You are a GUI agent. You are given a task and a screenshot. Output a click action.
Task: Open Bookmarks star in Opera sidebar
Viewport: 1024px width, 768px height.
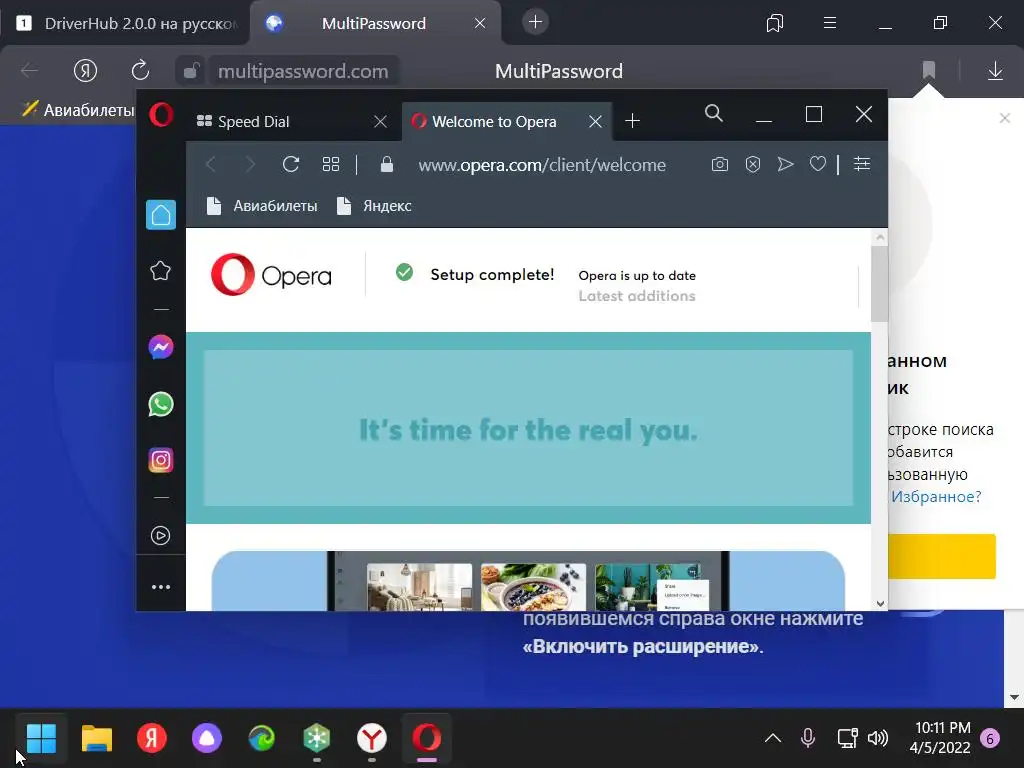point(161,270)
